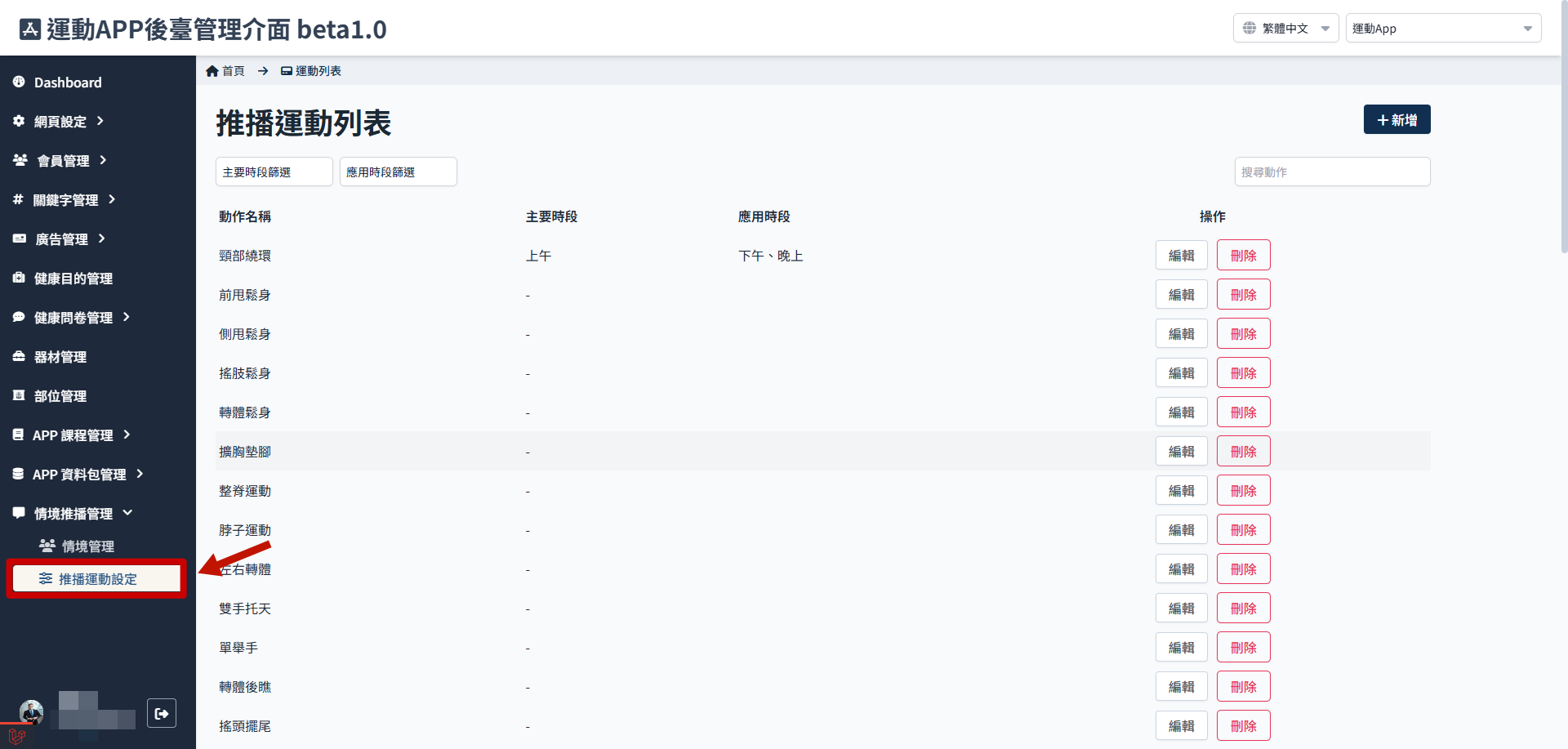The width and height of the screenshot is (1568, 749).
Task: Click the sliders icon for 推播運動設定
Action: click(46, 578)
